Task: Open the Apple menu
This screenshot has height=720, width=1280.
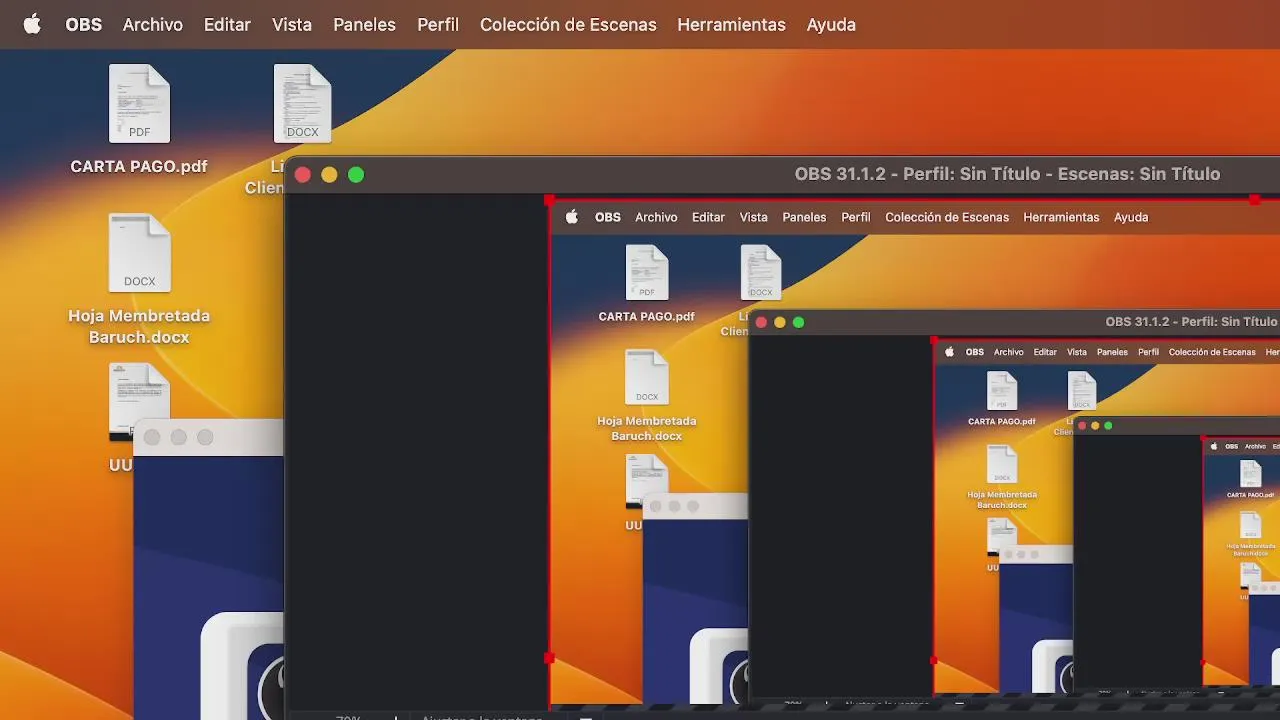Action: tap(32, 24)
